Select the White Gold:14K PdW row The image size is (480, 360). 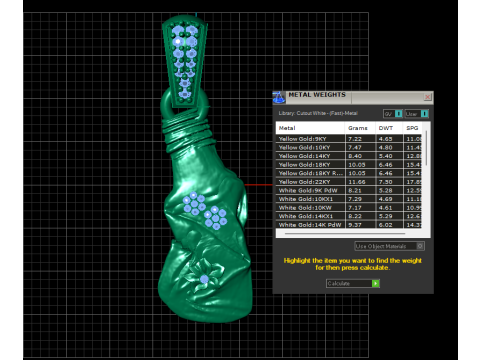pyautogui.click(x=349, y=225)
